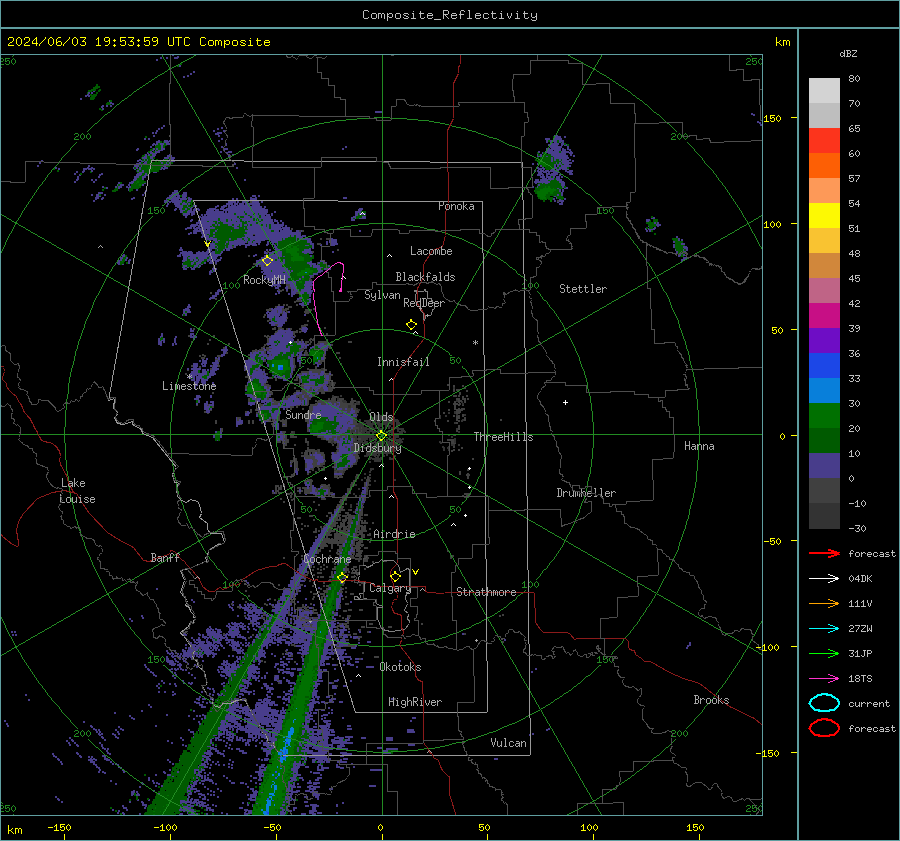The height and width of the screenshot is (841, 900).
Task: Click the Lacombe city label
Action: coord(431,251)
